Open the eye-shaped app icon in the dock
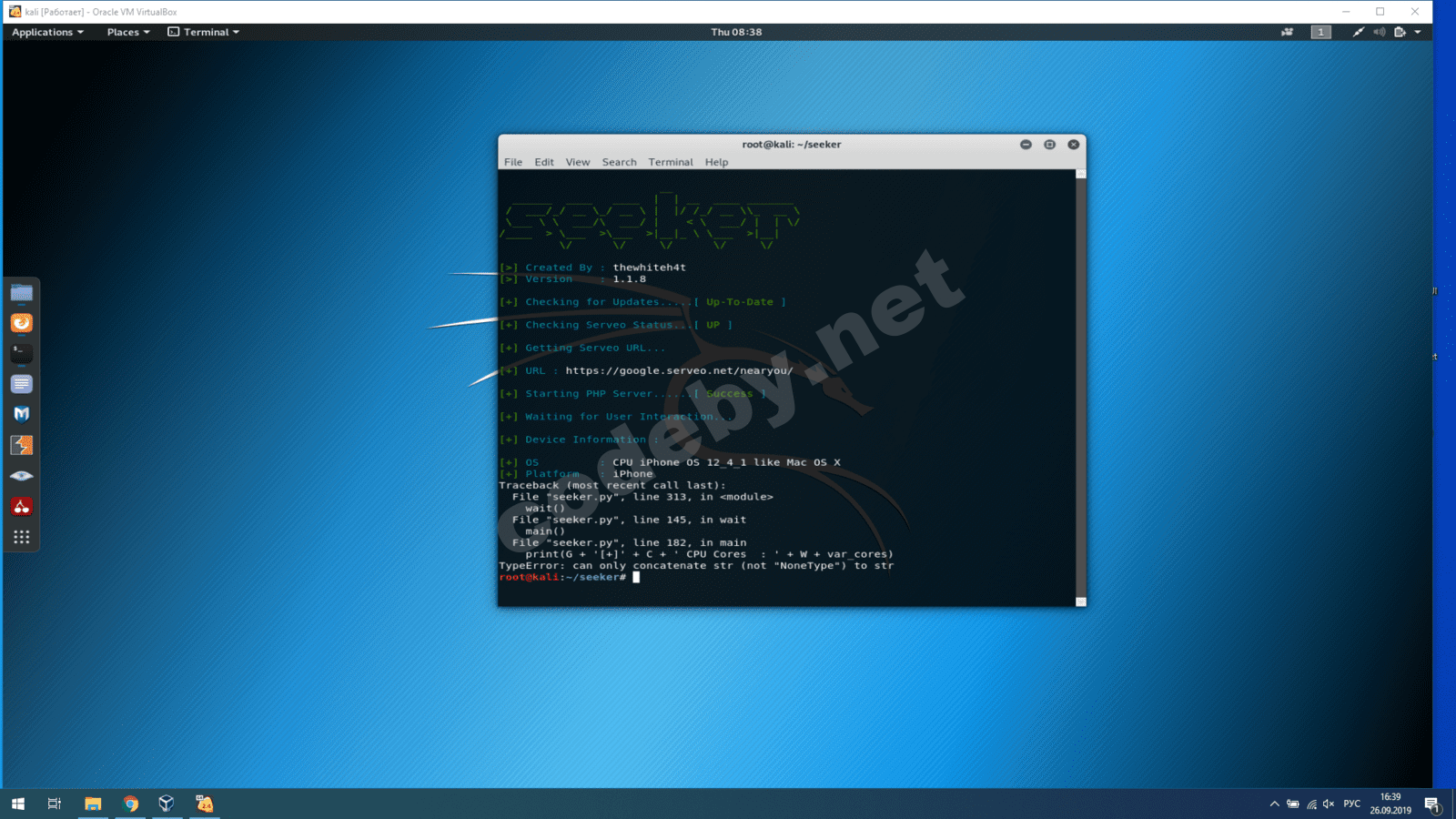Screen dimensions: 1456x819 [22, 476]
